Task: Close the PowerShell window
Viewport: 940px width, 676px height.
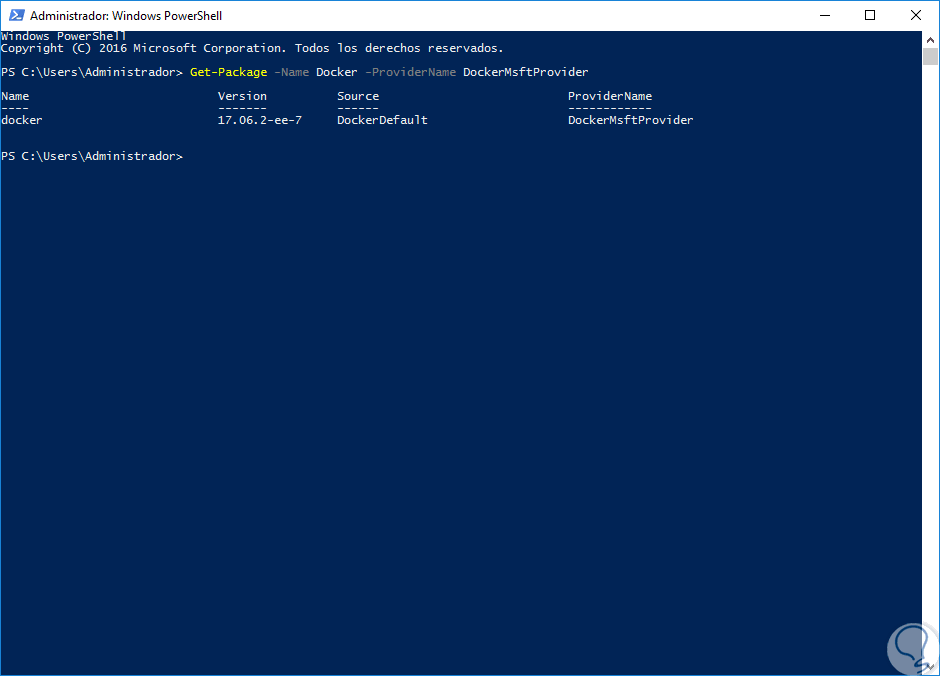Action: click(916, 16)
